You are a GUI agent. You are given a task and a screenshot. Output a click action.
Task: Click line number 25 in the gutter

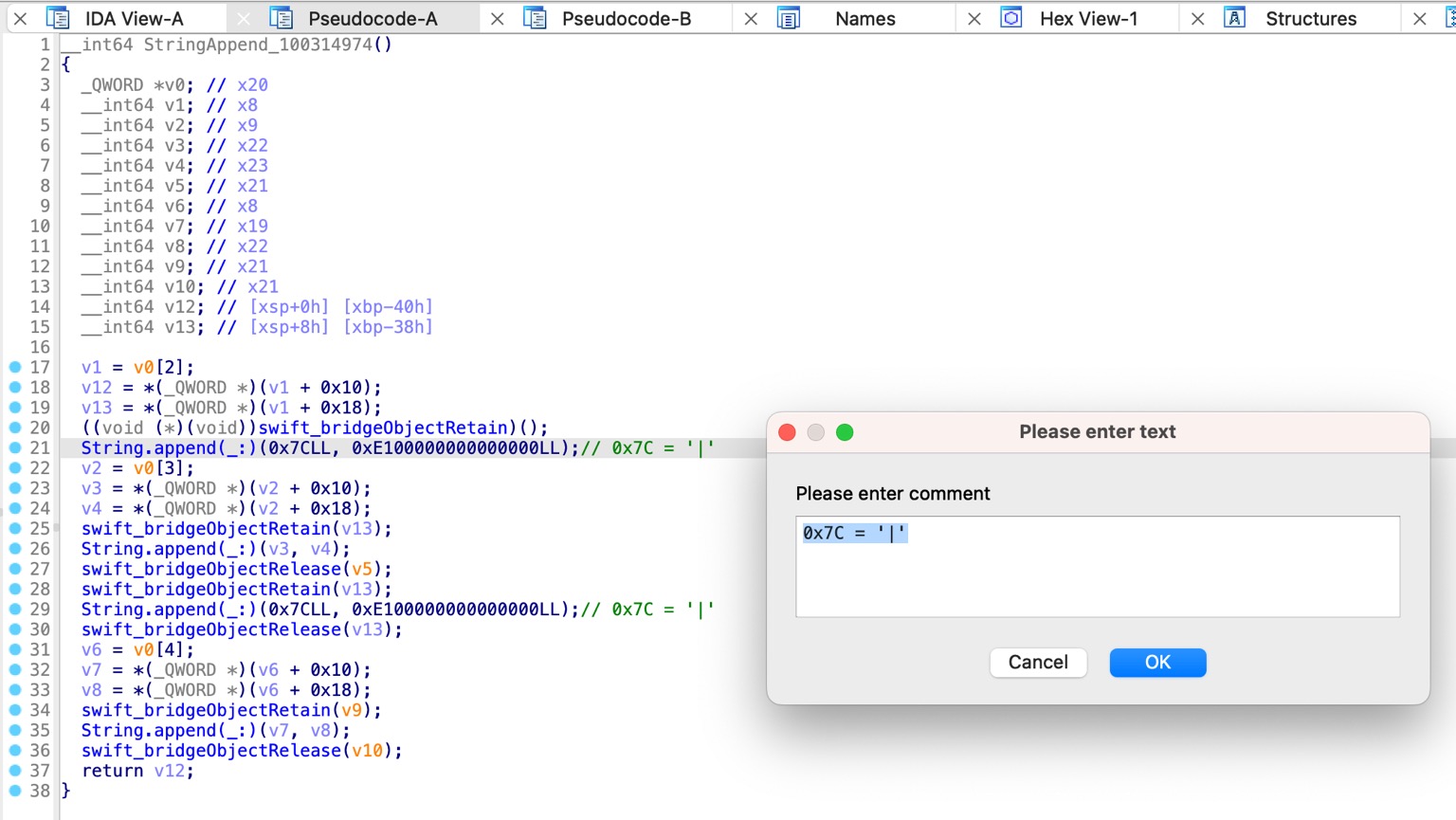40,528
